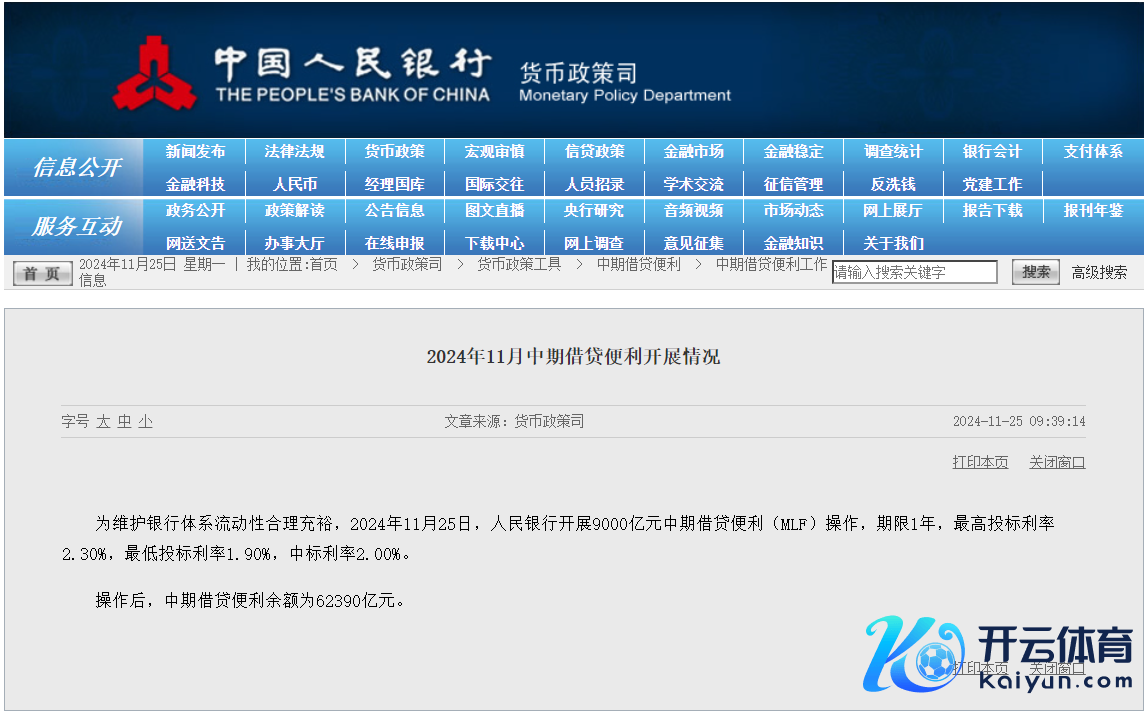
Task: Open 调查统计 navigation item
Action: [893, 152]
